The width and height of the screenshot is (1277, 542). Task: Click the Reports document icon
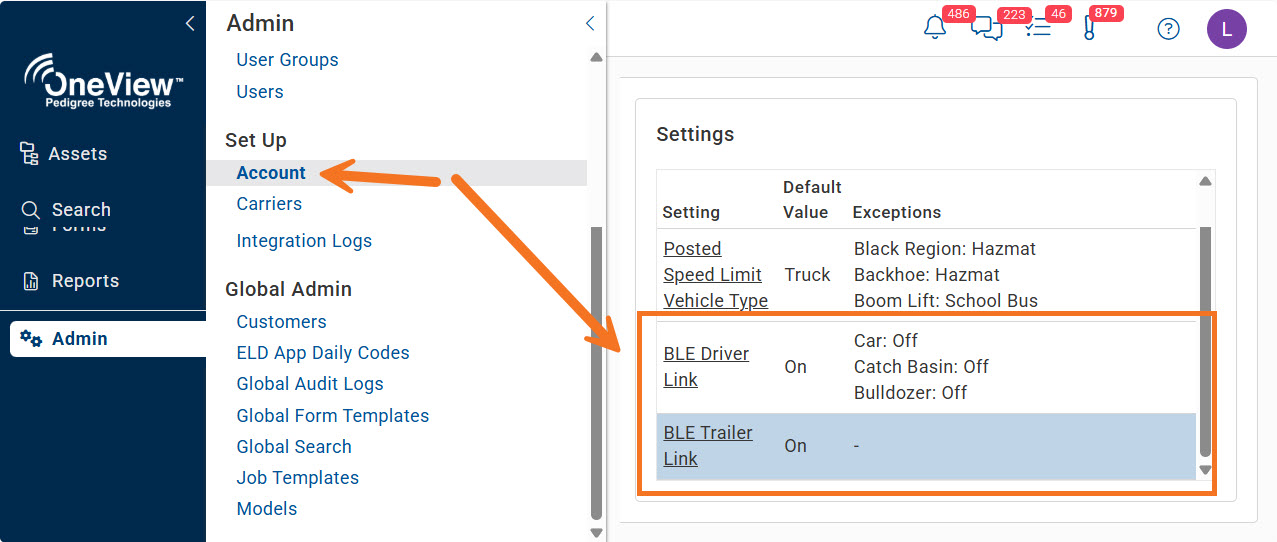point(31,281)
